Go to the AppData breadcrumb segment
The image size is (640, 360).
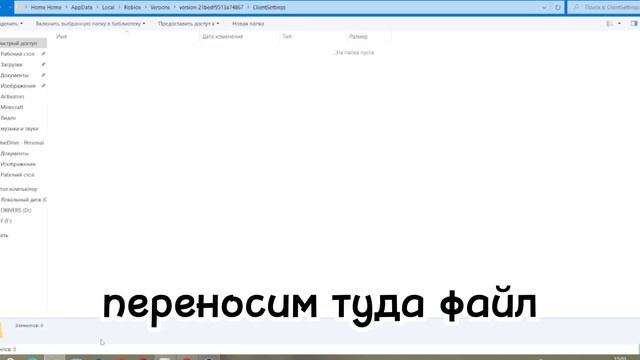click(82, 7)
